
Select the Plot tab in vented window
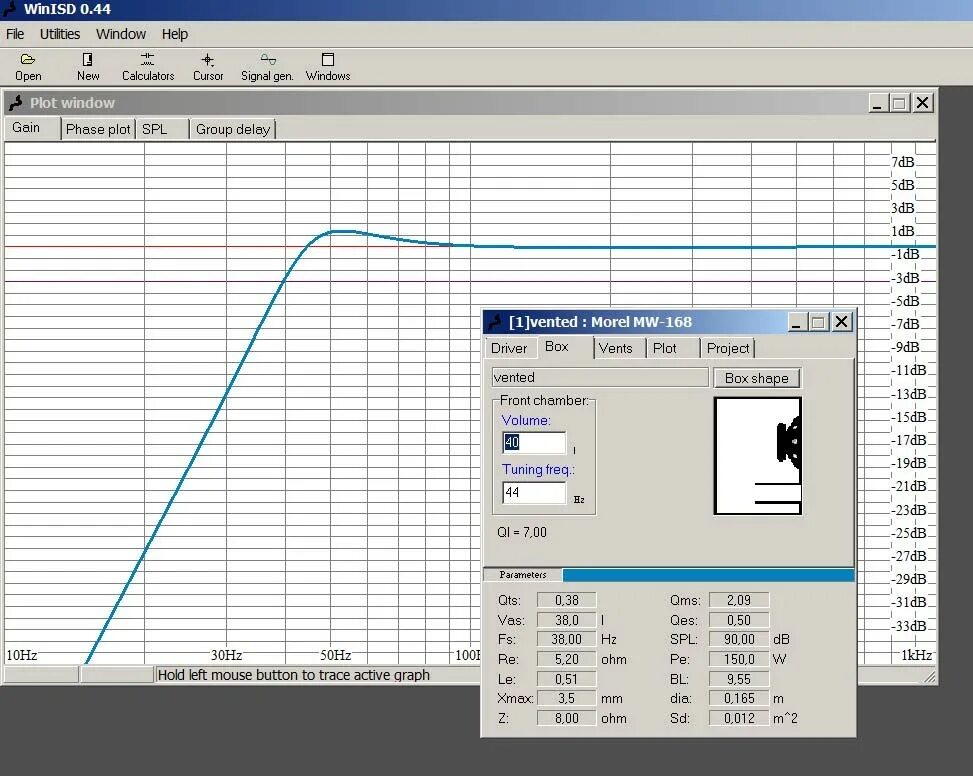673,348
